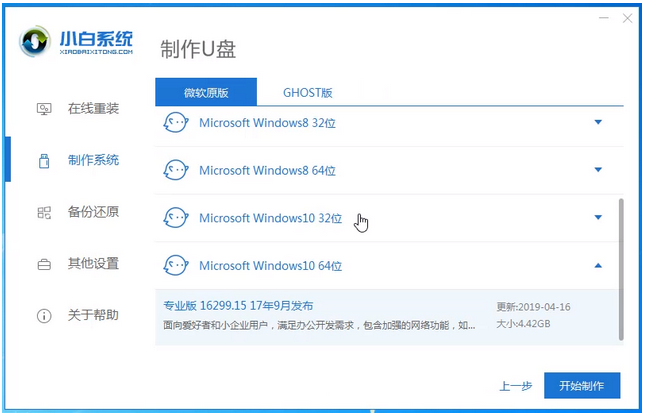This screenshot has height=419, width=646.
Task: Click the system list vertical scrollbar
Action: (x=623, y=265)
